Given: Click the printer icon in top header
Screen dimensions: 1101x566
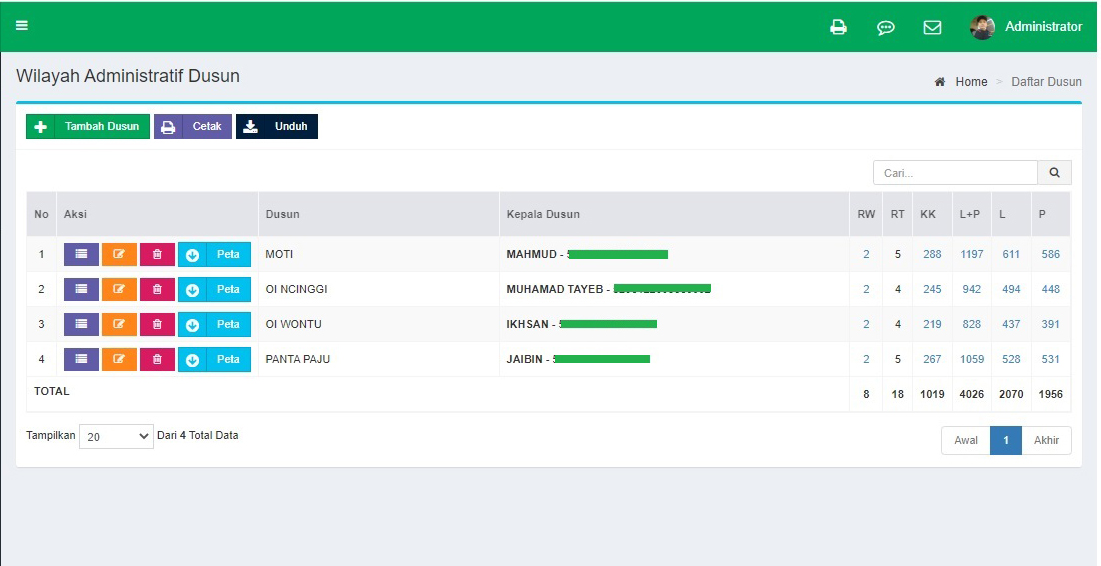Looking at the screenshot, I should click(x=838, y=27).
